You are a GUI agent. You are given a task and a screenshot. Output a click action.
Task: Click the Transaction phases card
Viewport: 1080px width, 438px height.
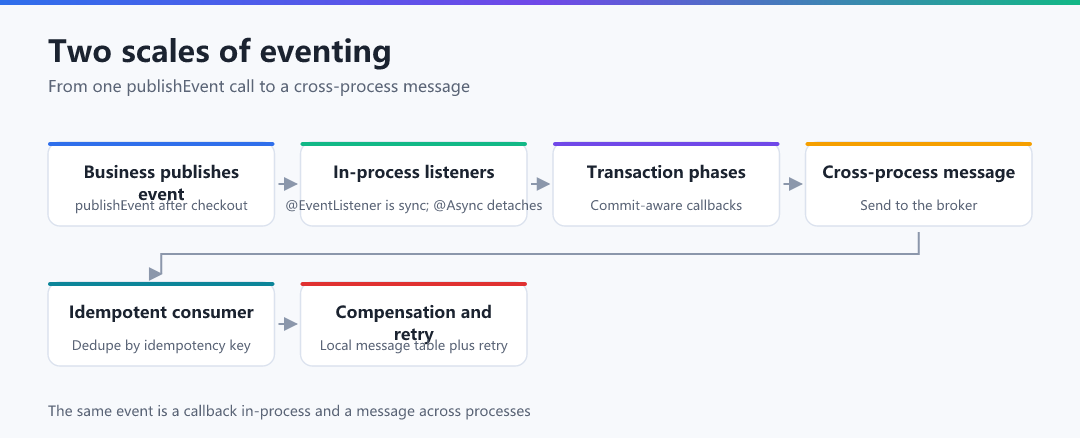pyautogui.click(x=666, y=185)
